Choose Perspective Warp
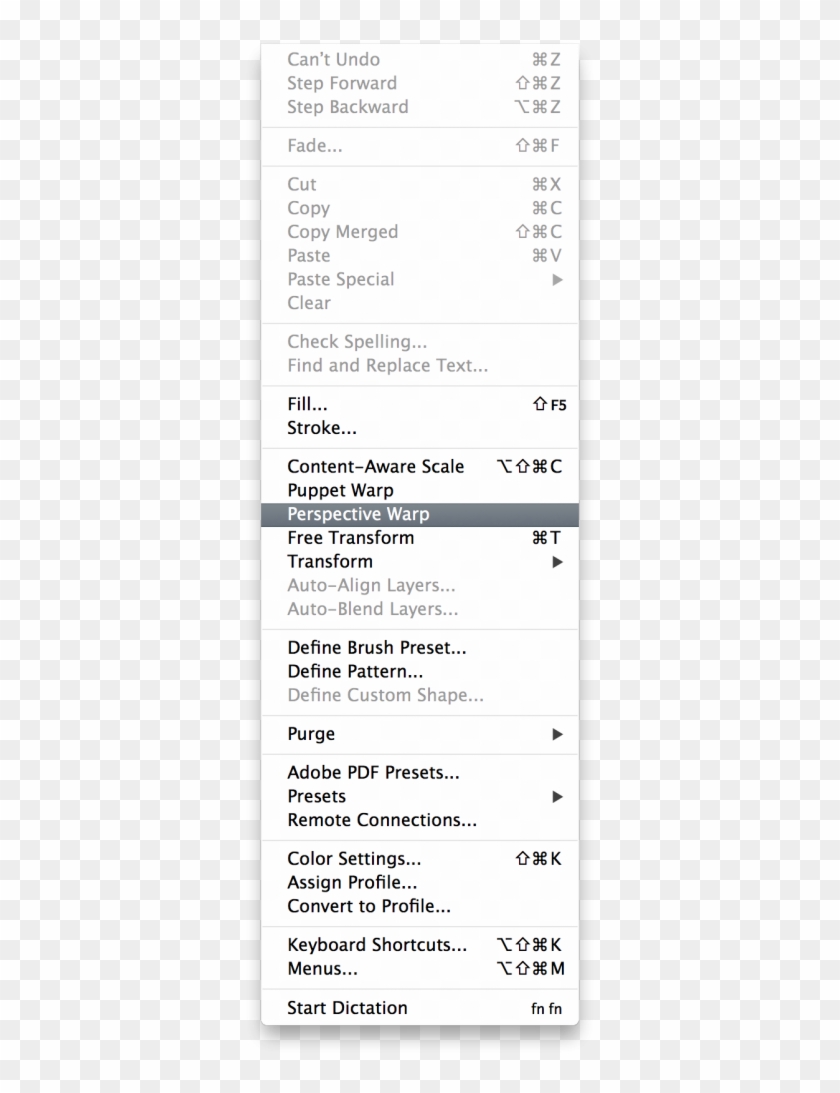 pyautogui.click(x=357, y=514)
